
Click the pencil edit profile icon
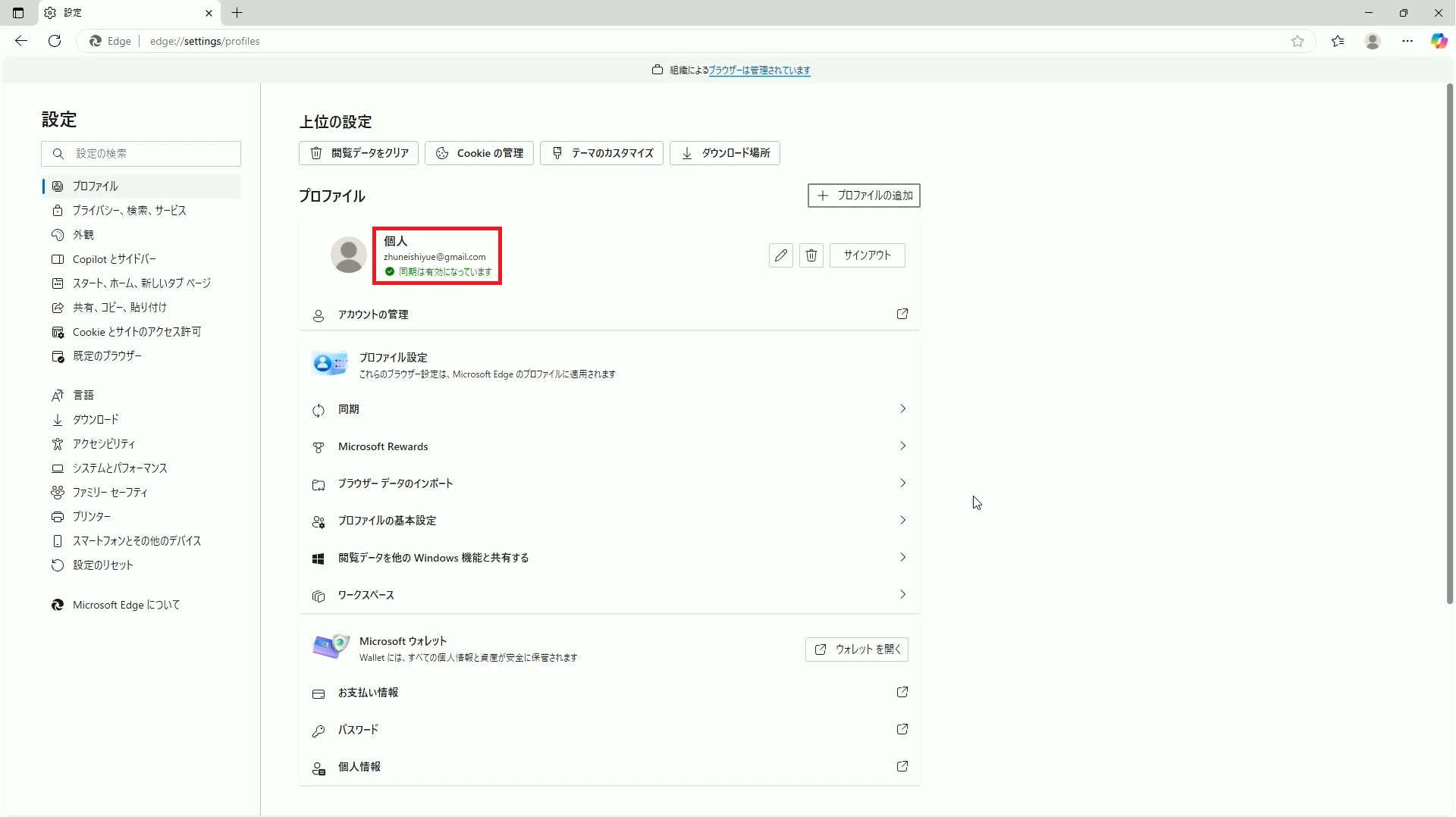780,255
